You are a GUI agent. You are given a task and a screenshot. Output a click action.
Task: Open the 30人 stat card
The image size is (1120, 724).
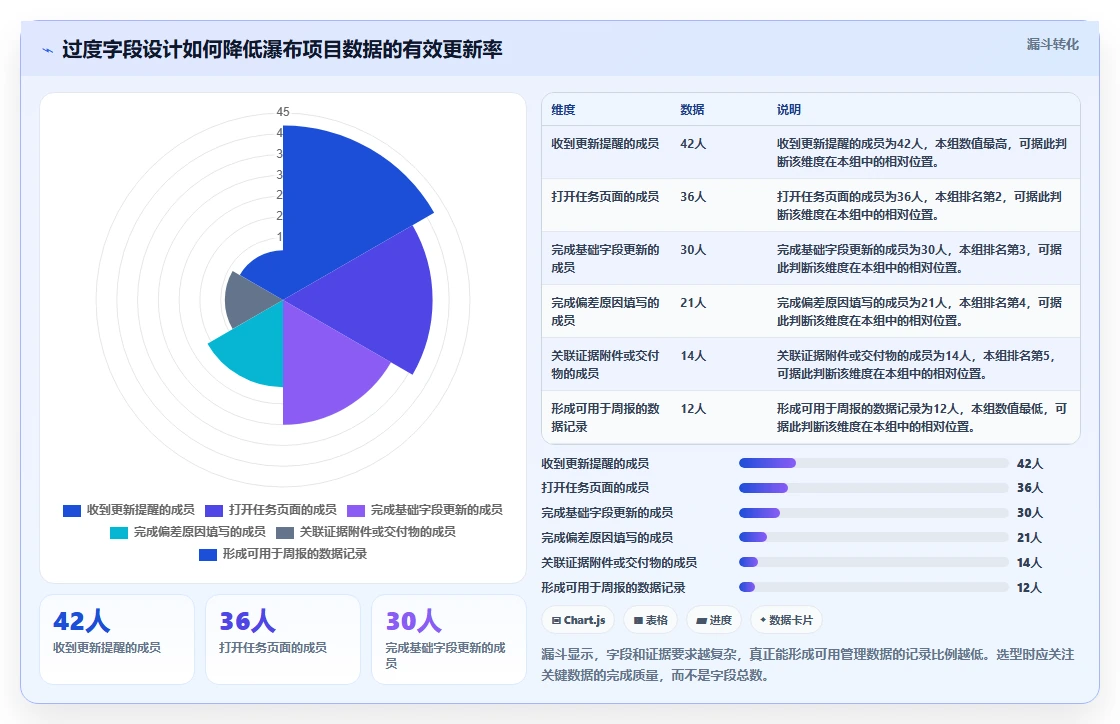449,639
